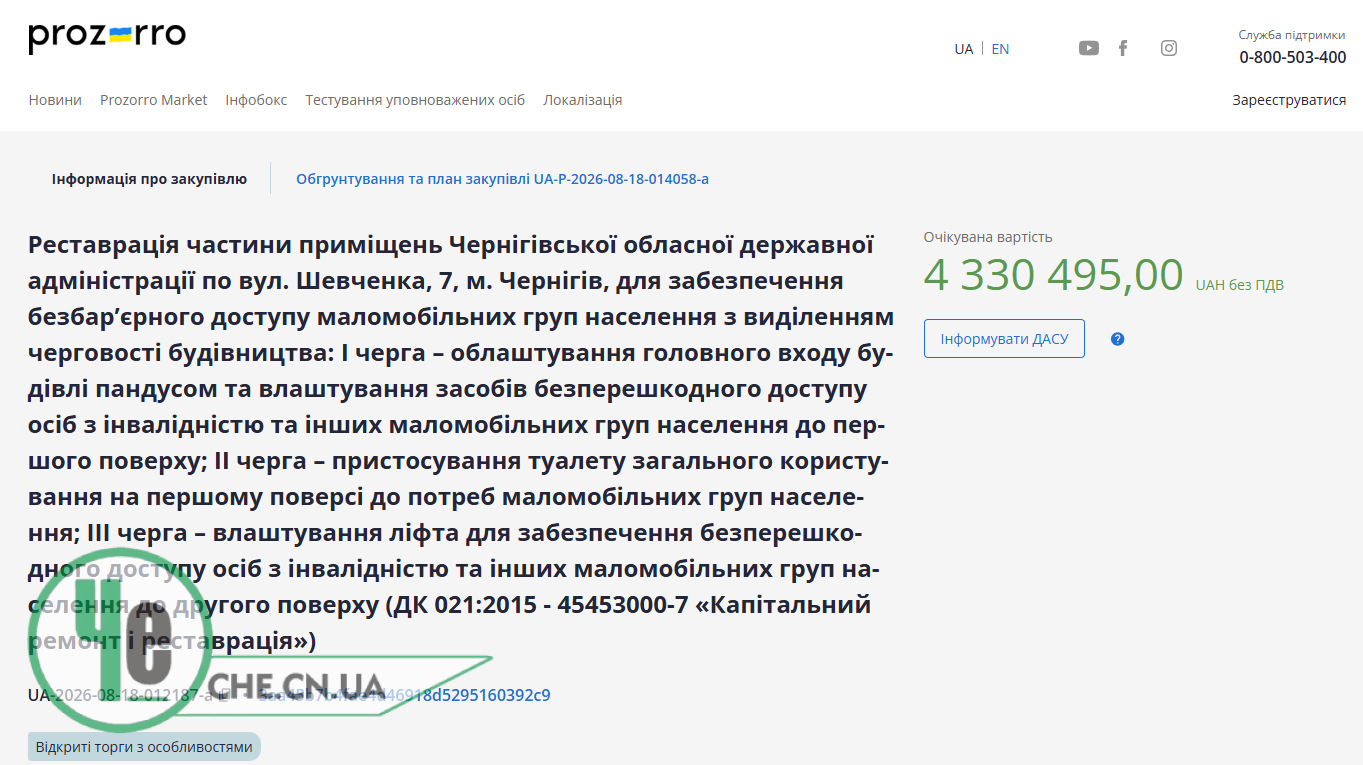Click the question mark help icon
This screenshot has width=1363, height=765.
click(1118, 339)
